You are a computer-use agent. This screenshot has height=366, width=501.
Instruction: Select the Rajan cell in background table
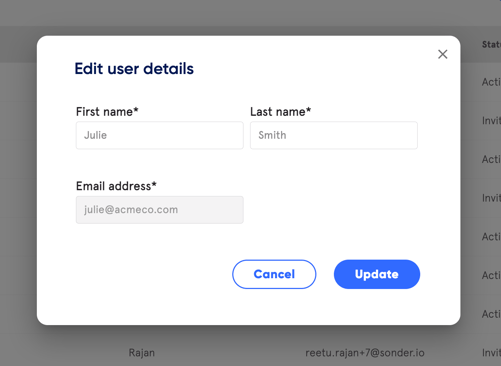coord(142,353)
